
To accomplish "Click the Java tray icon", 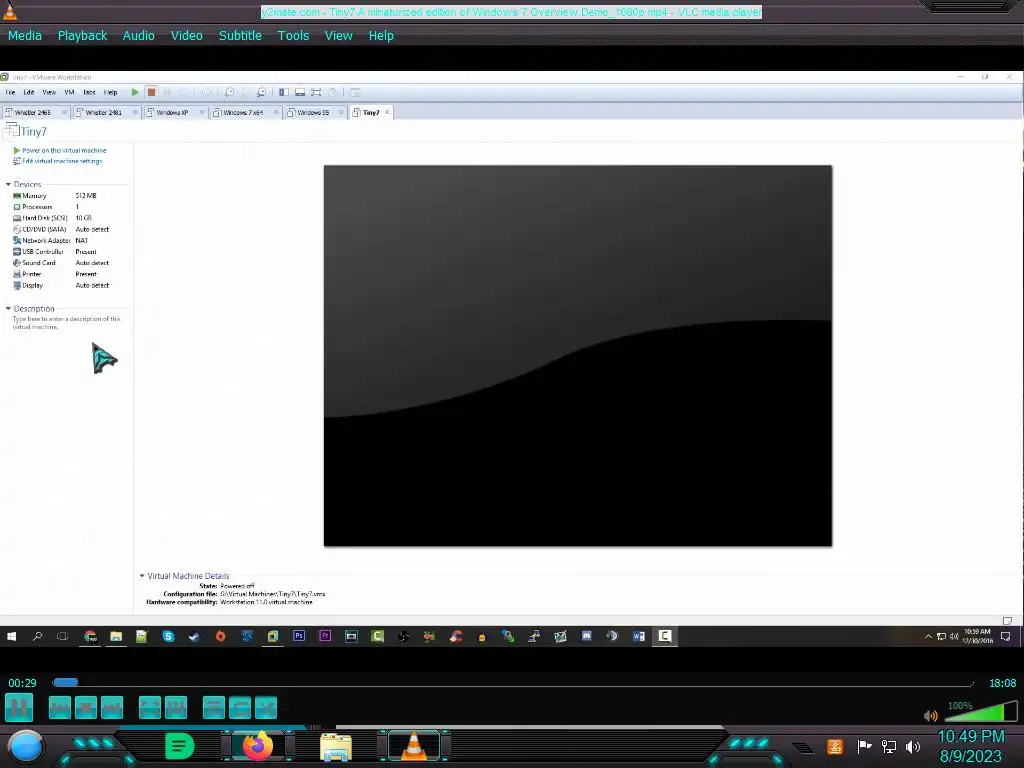I will [835, 746].
